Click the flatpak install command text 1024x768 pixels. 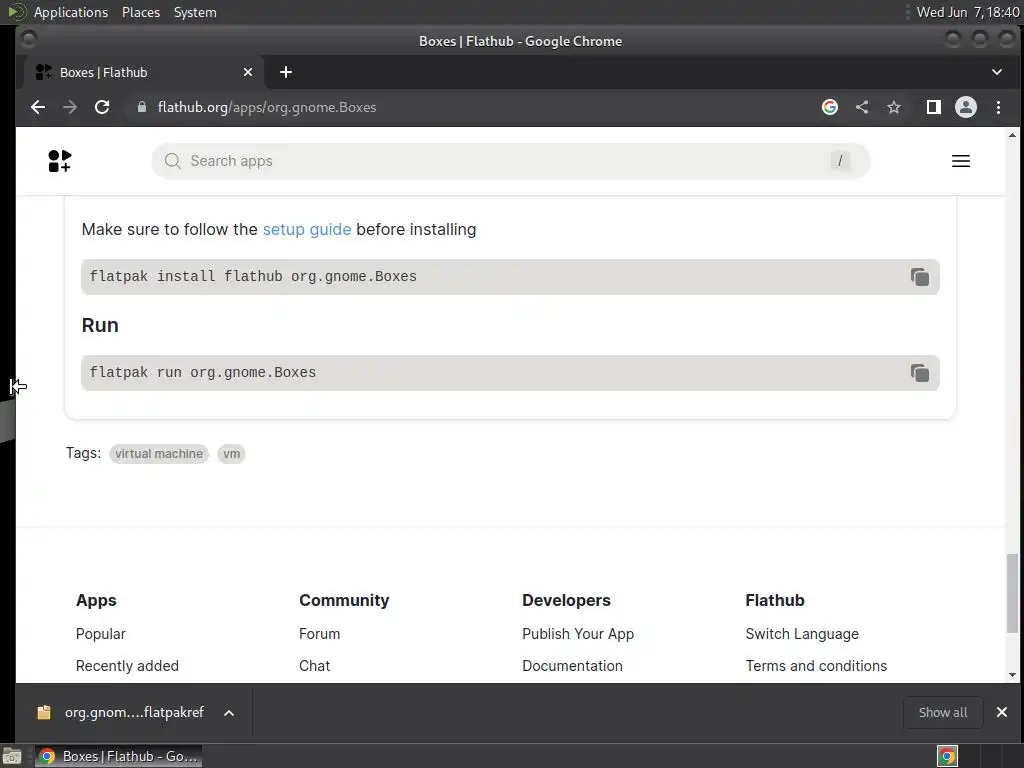coord(253,276)
